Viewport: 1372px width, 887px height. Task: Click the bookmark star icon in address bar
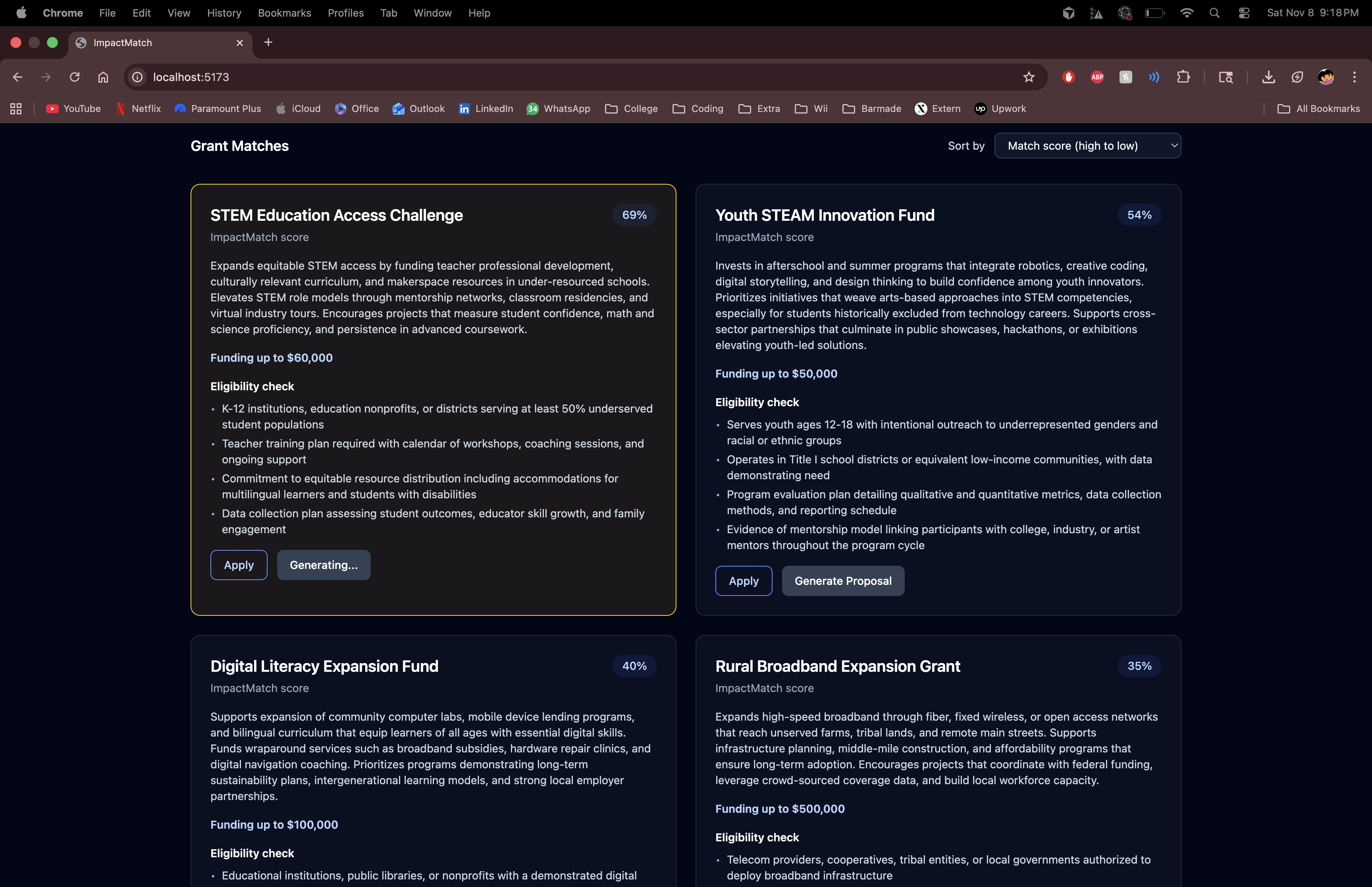(1028, 77)
